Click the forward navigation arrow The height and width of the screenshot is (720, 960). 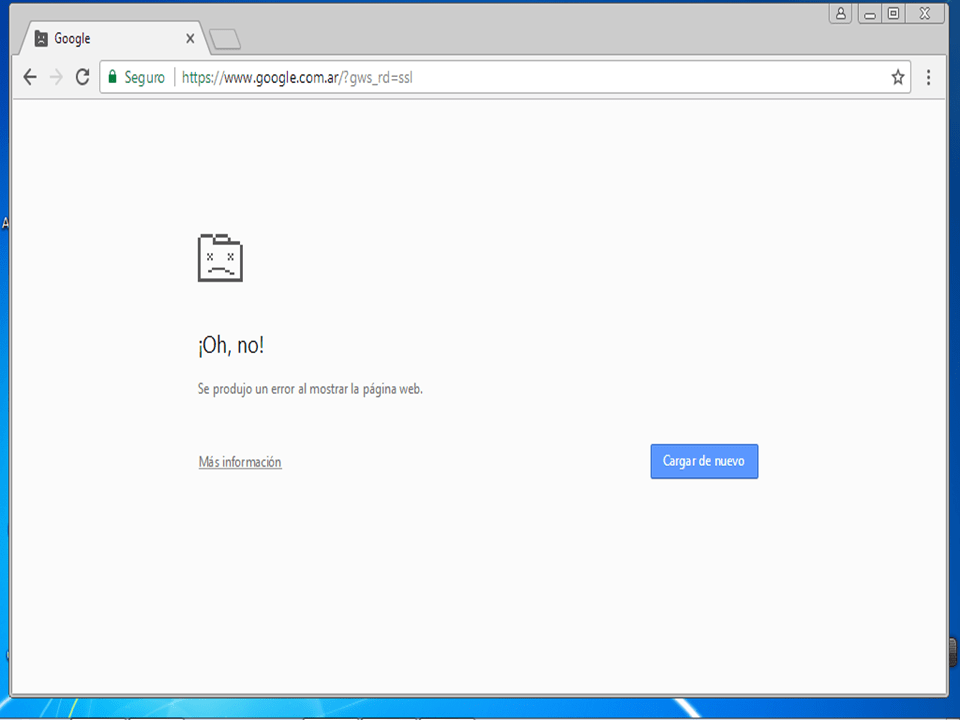[56, 76]
